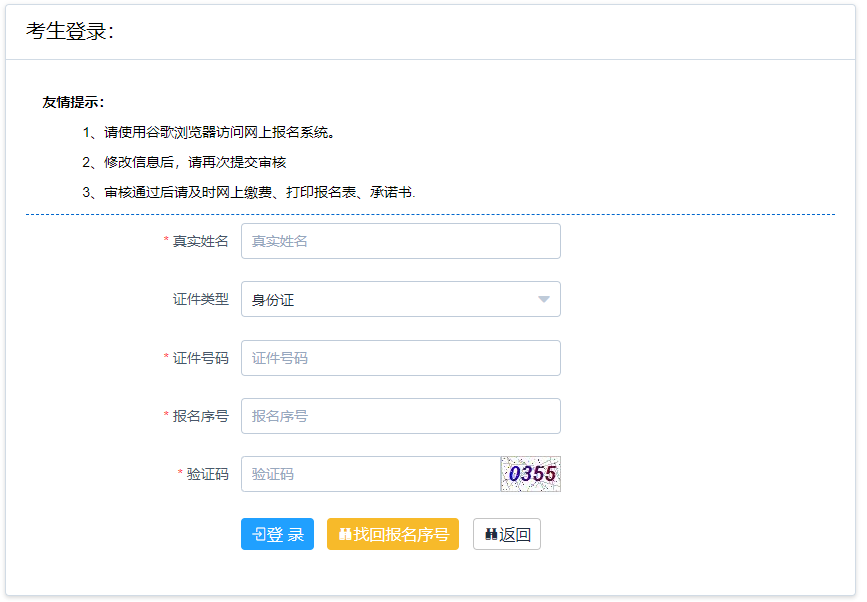
Task: Click the dropdown arrow in 证件类型 box
Action: pyautogui.click(x=543, y=299)
